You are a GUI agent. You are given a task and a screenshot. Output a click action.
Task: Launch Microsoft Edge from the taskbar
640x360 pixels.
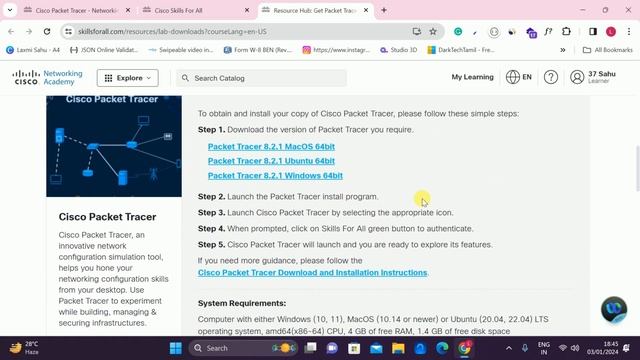pyautogui.click(x=442, y=348)
